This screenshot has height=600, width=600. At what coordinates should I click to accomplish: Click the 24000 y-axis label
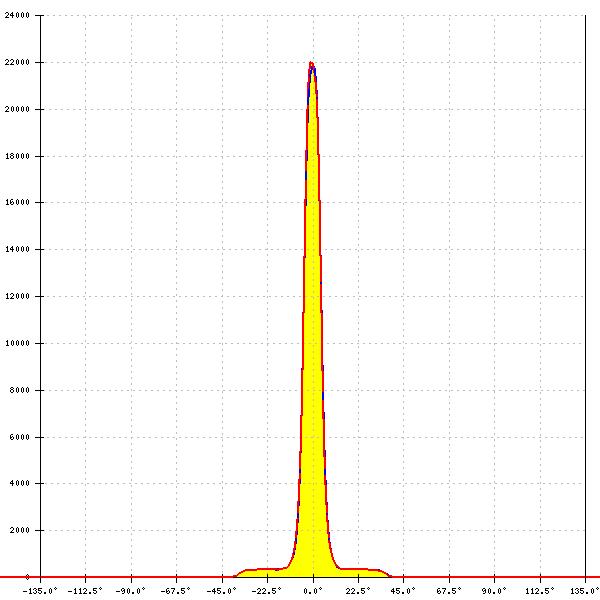[x=17, y=15]
